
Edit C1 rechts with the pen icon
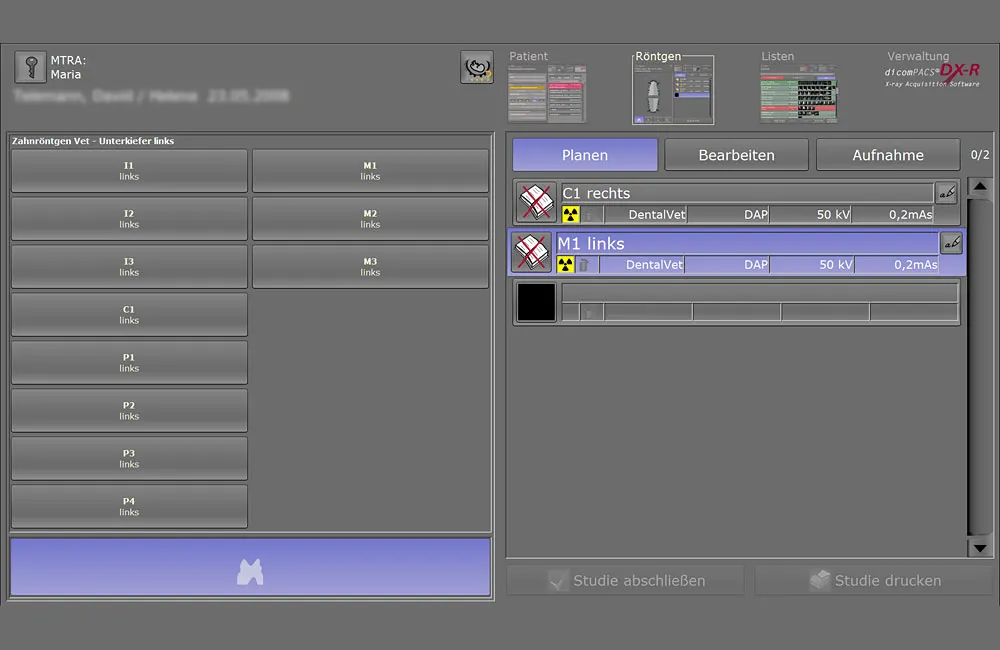pyautogui.click(x=946, y=193)
